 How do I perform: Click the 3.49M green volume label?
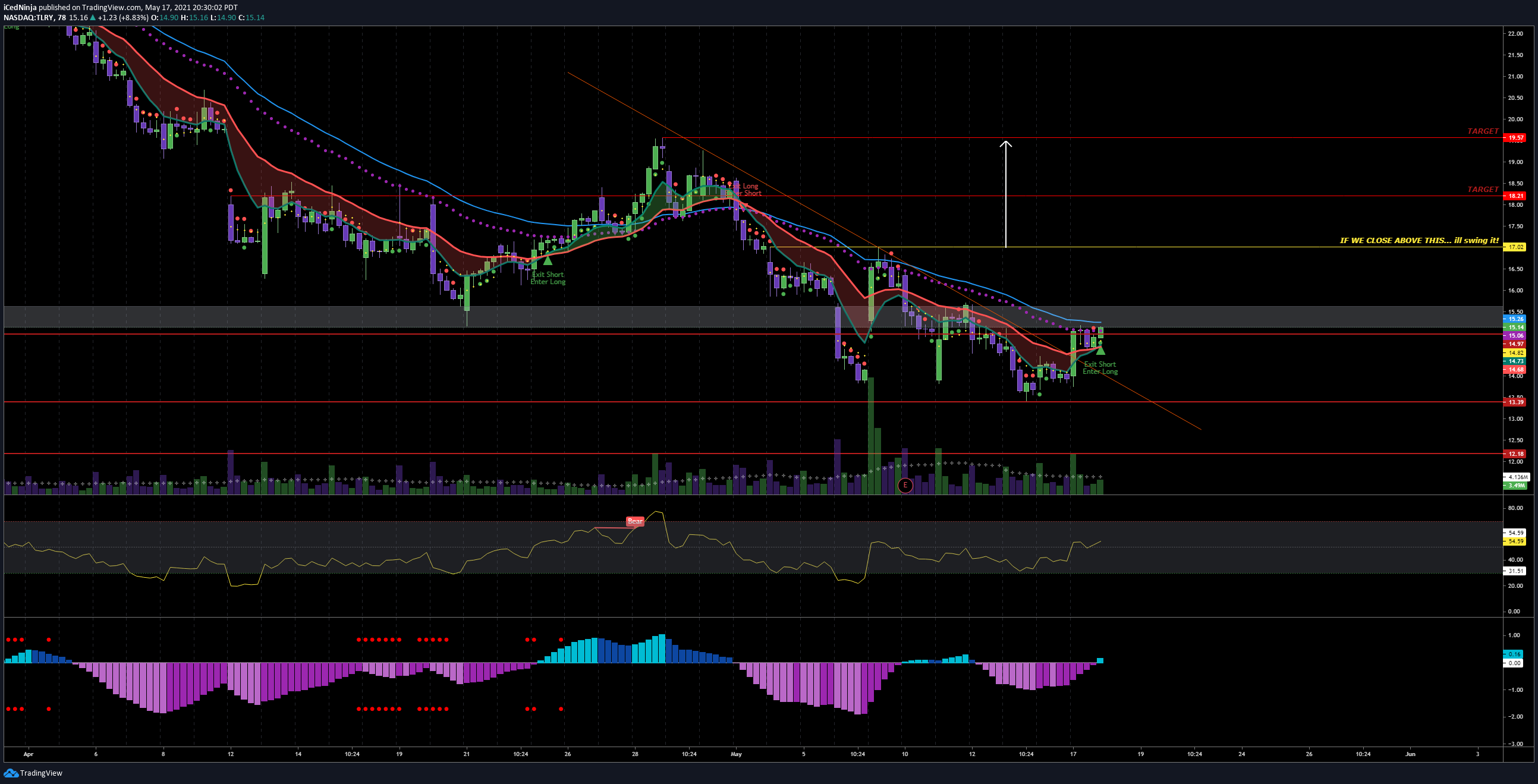(1516, 486)
